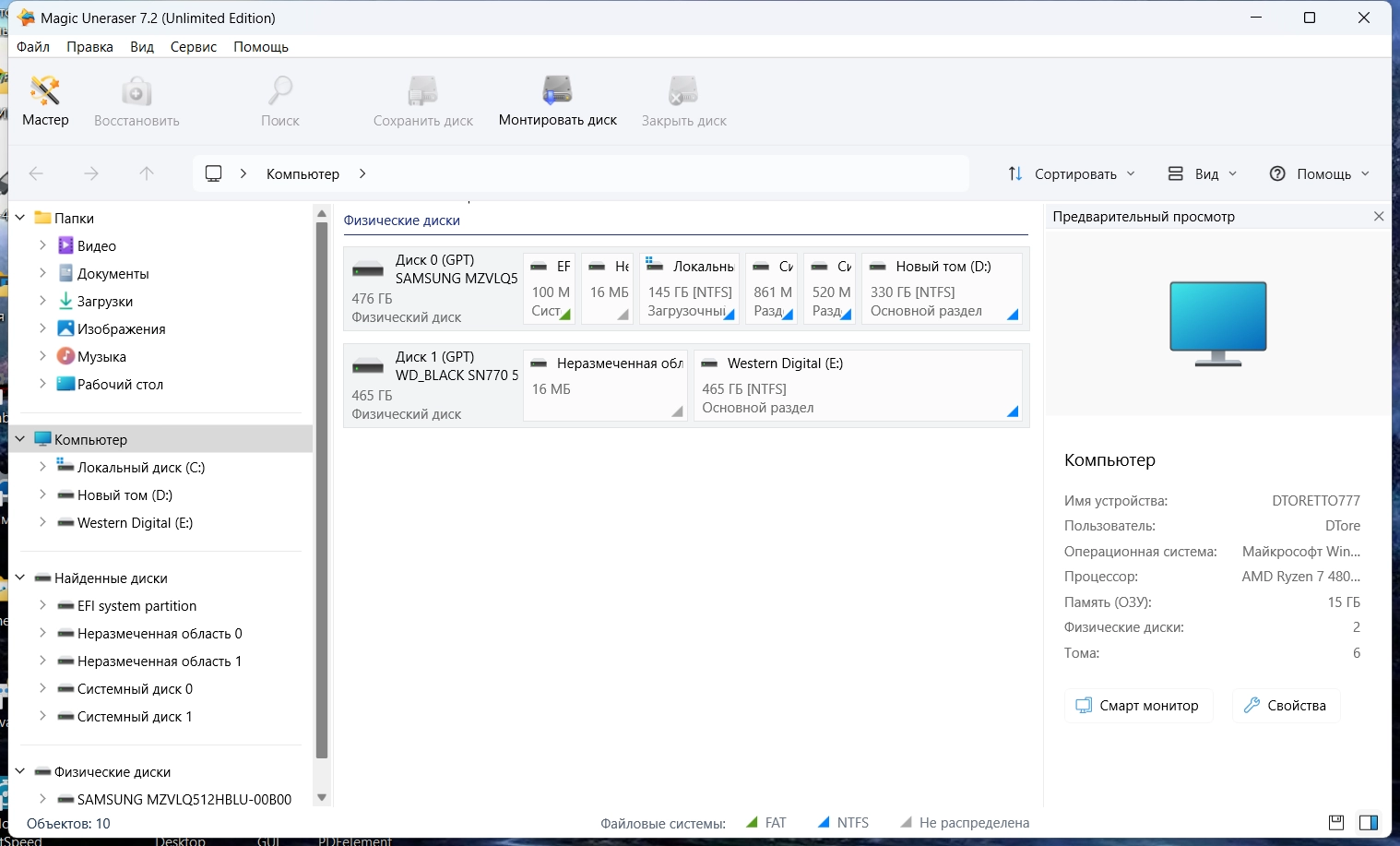Click the computer preview thumbnail image

tap(1217, 323)
